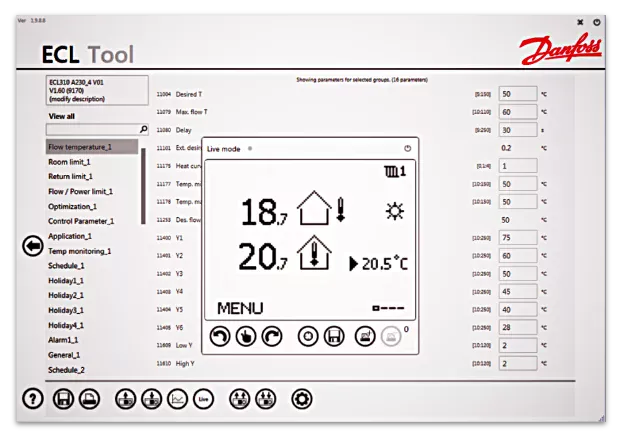Click the save floppy icon in the bottom toolbar
Image resolution: width=620 pixels, height=439 pixels.
pyautogui.click(x=63, y=399)
